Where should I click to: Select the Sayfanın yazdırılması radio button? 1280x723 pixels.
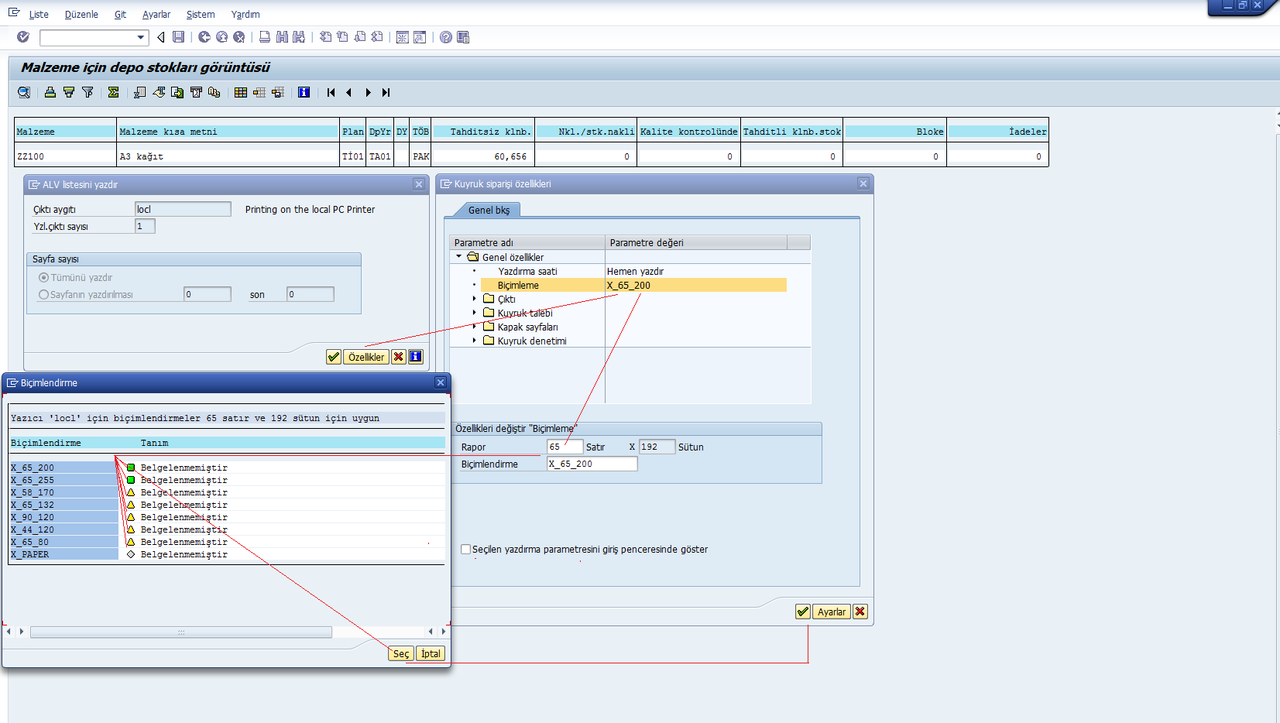pyautogui.click(x=43, y=294)
